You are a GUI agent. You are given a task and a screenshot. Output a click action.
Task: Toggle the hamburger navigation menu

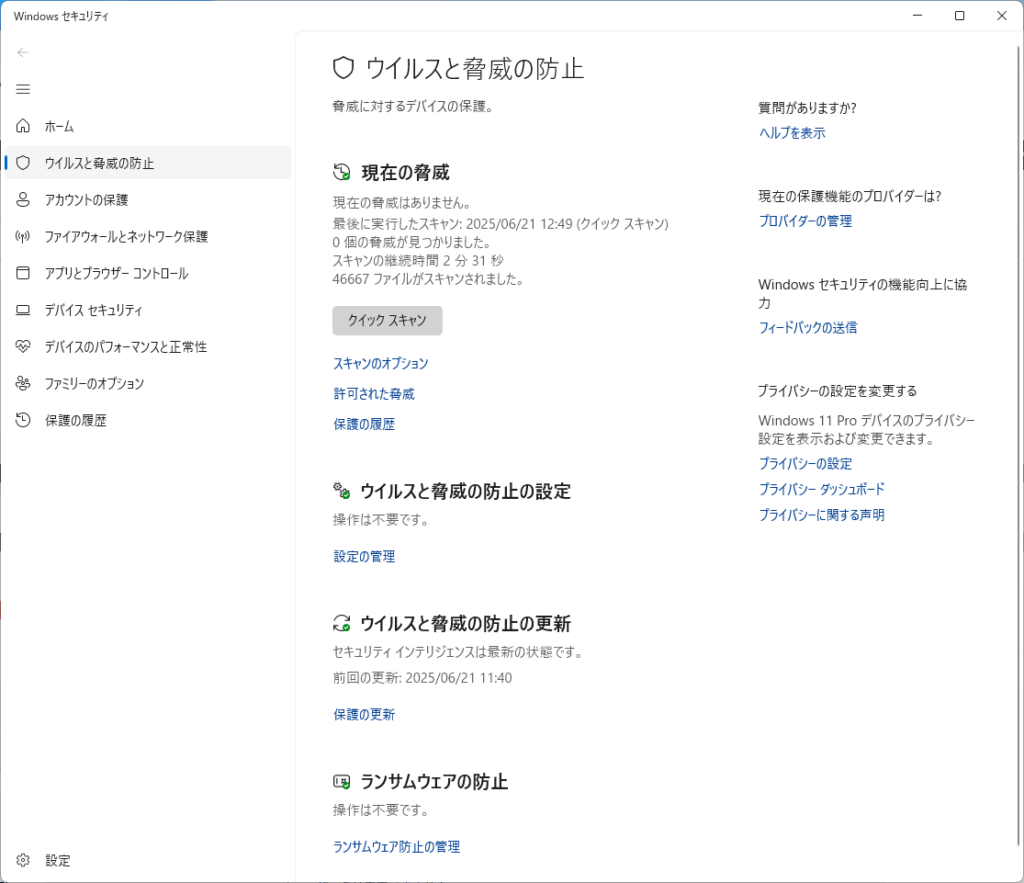click(23, 89)
